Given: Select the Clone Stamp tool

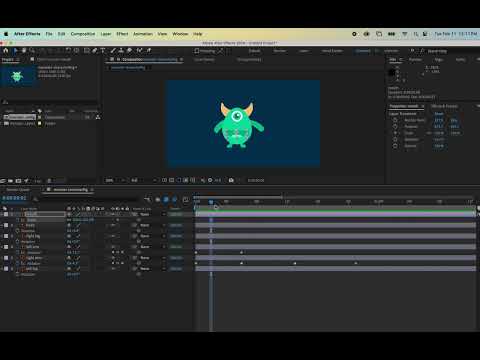Looking at the screenshot, I should pyautogui.click(x=121, y=51).
